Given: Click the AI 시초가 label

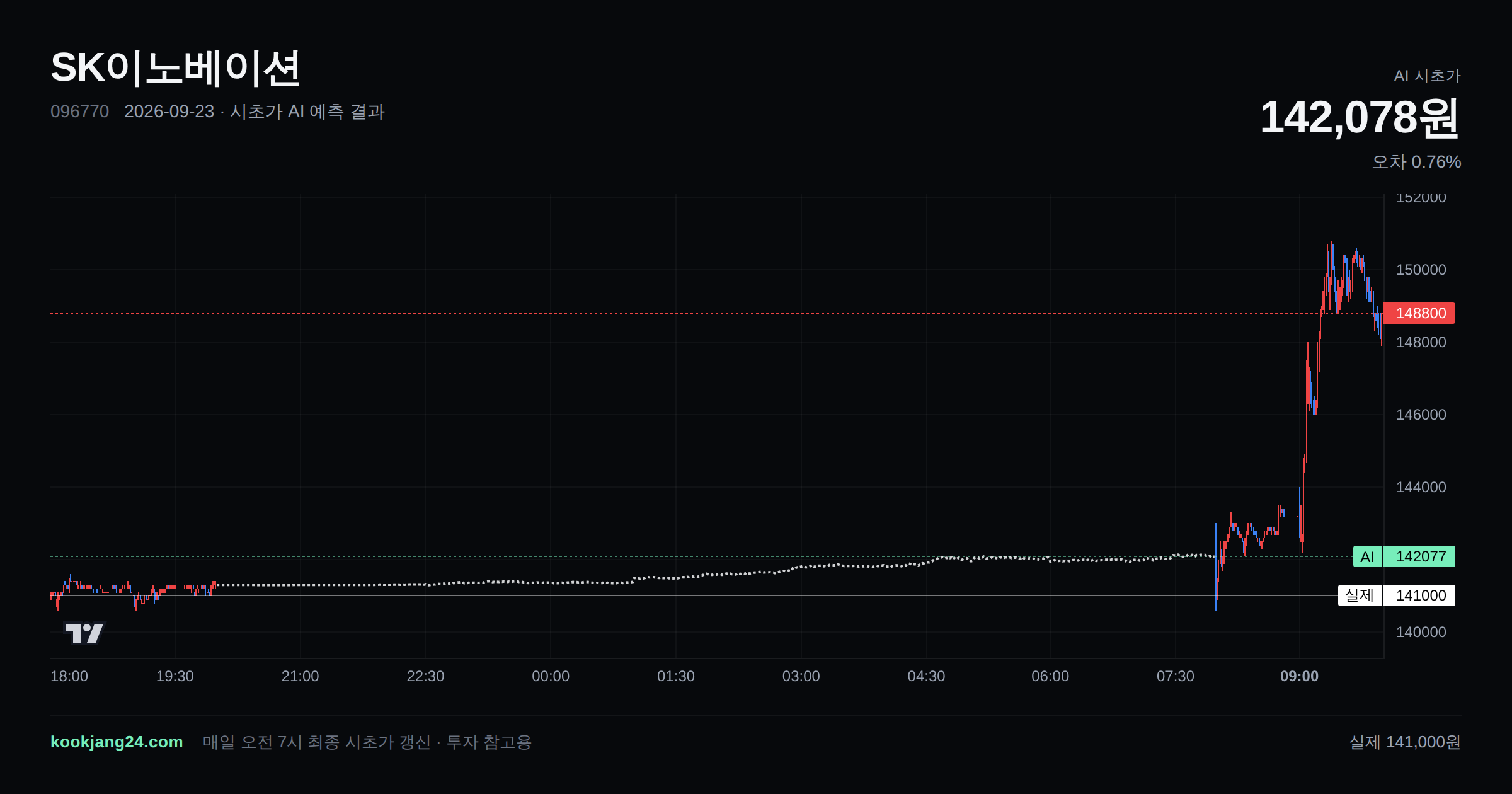Looking at the screenshot, I should 1427,76.
